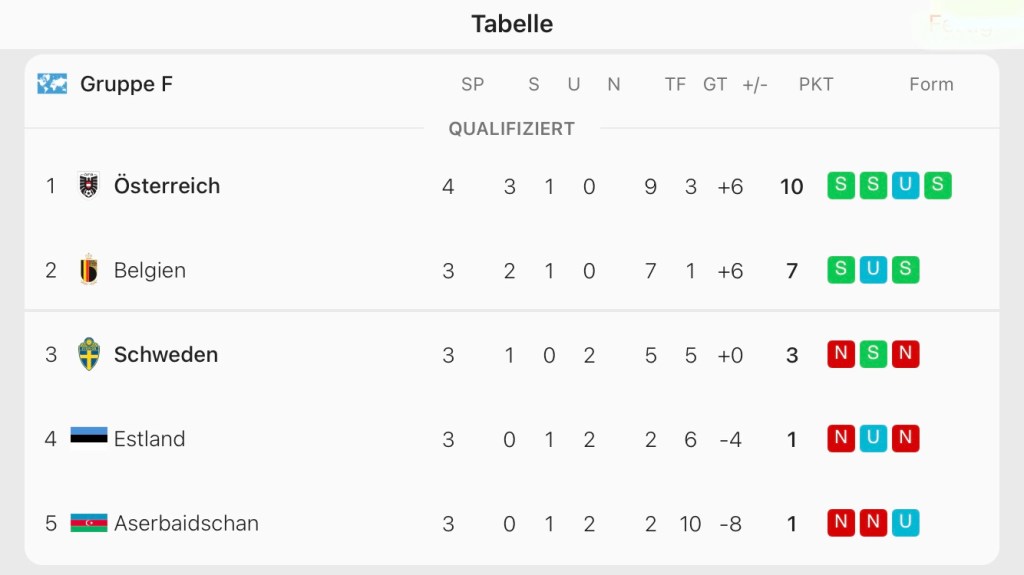
Task: Tap the Gruppe F group heading
Action: click(x=126, y=84)
